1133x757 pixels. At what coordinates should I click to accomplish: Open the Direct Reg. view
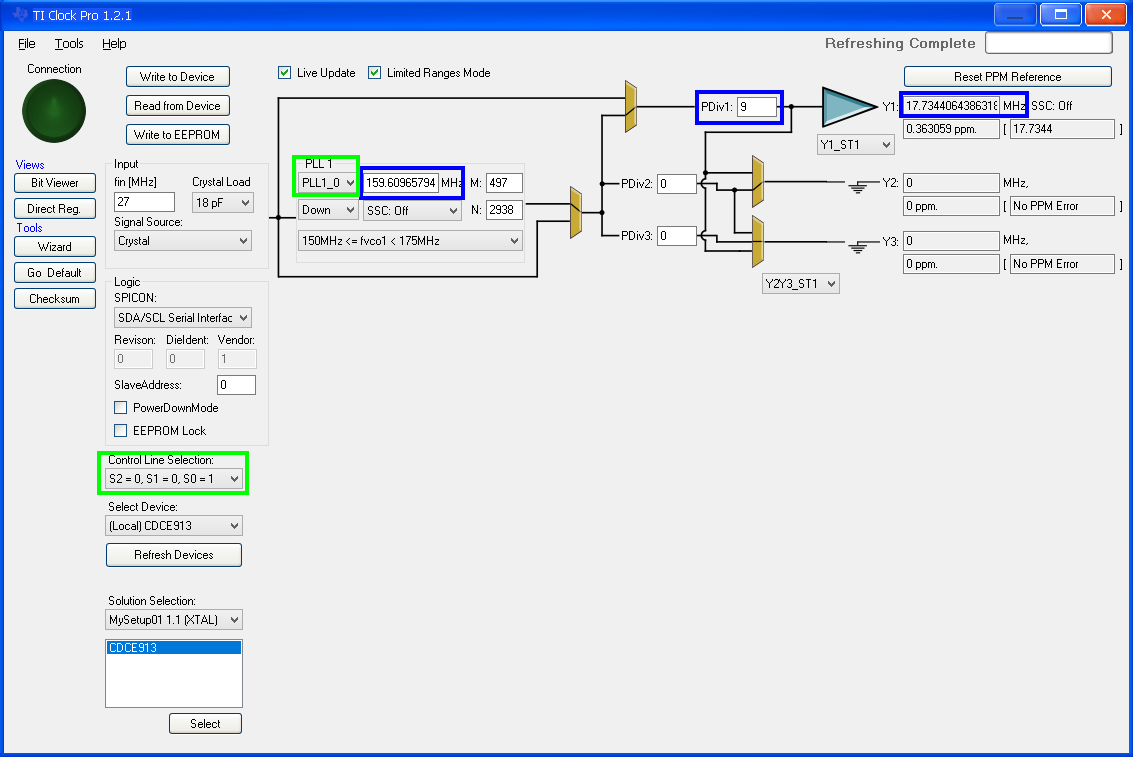pyautogui.click(x=55, y=209)
